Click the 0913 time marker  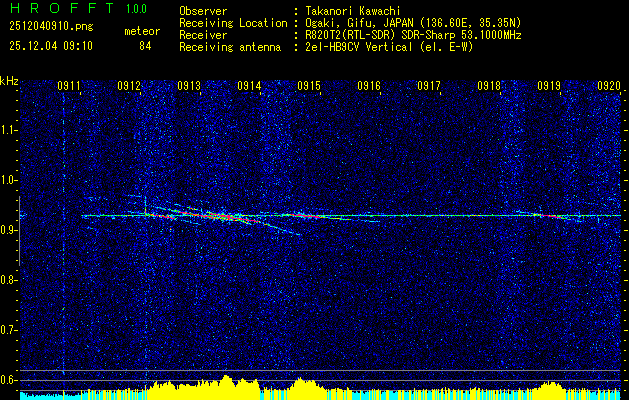point(189,86)
